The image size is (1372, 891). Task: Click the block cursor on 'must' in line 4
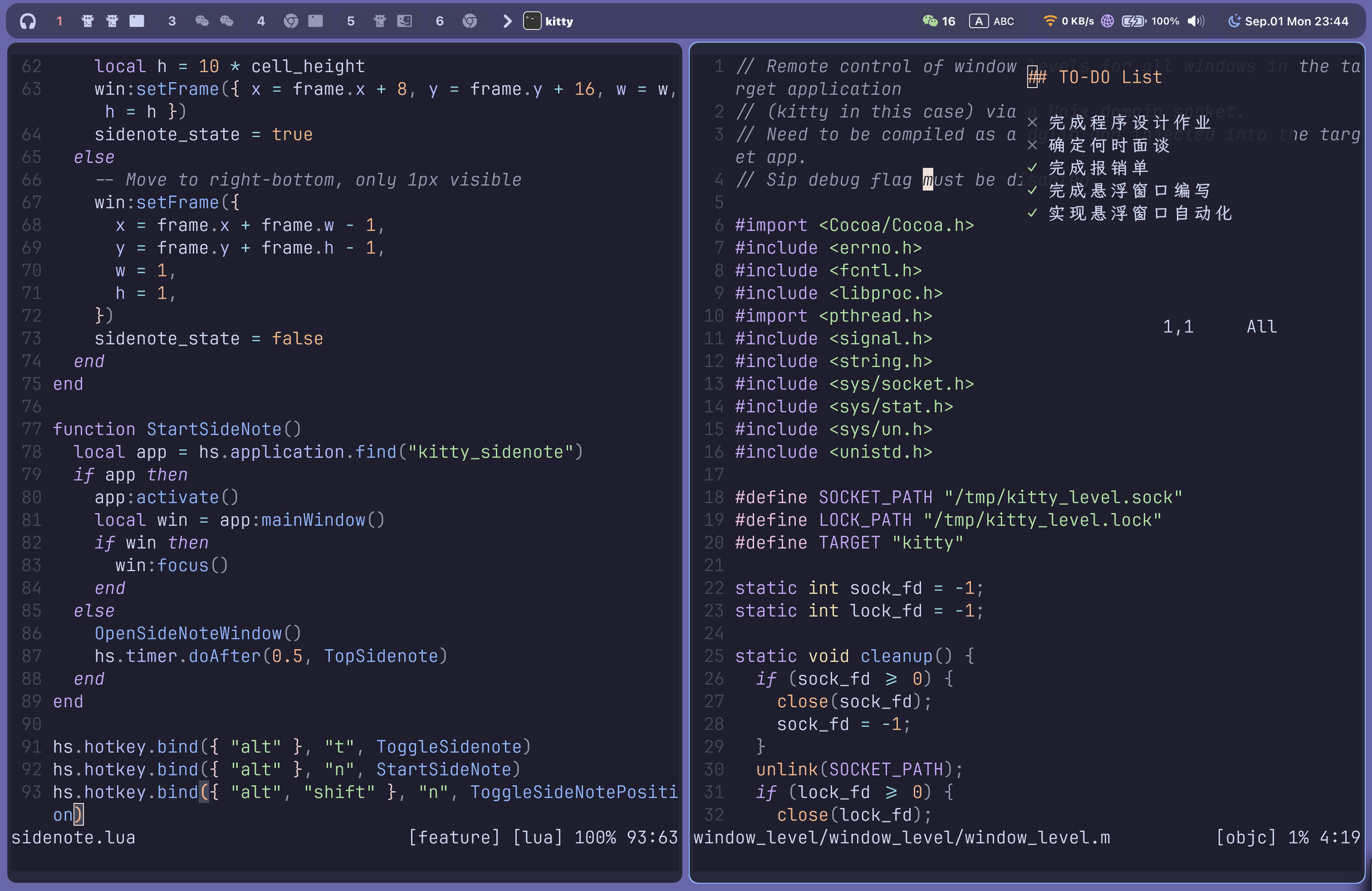point(927,180)
